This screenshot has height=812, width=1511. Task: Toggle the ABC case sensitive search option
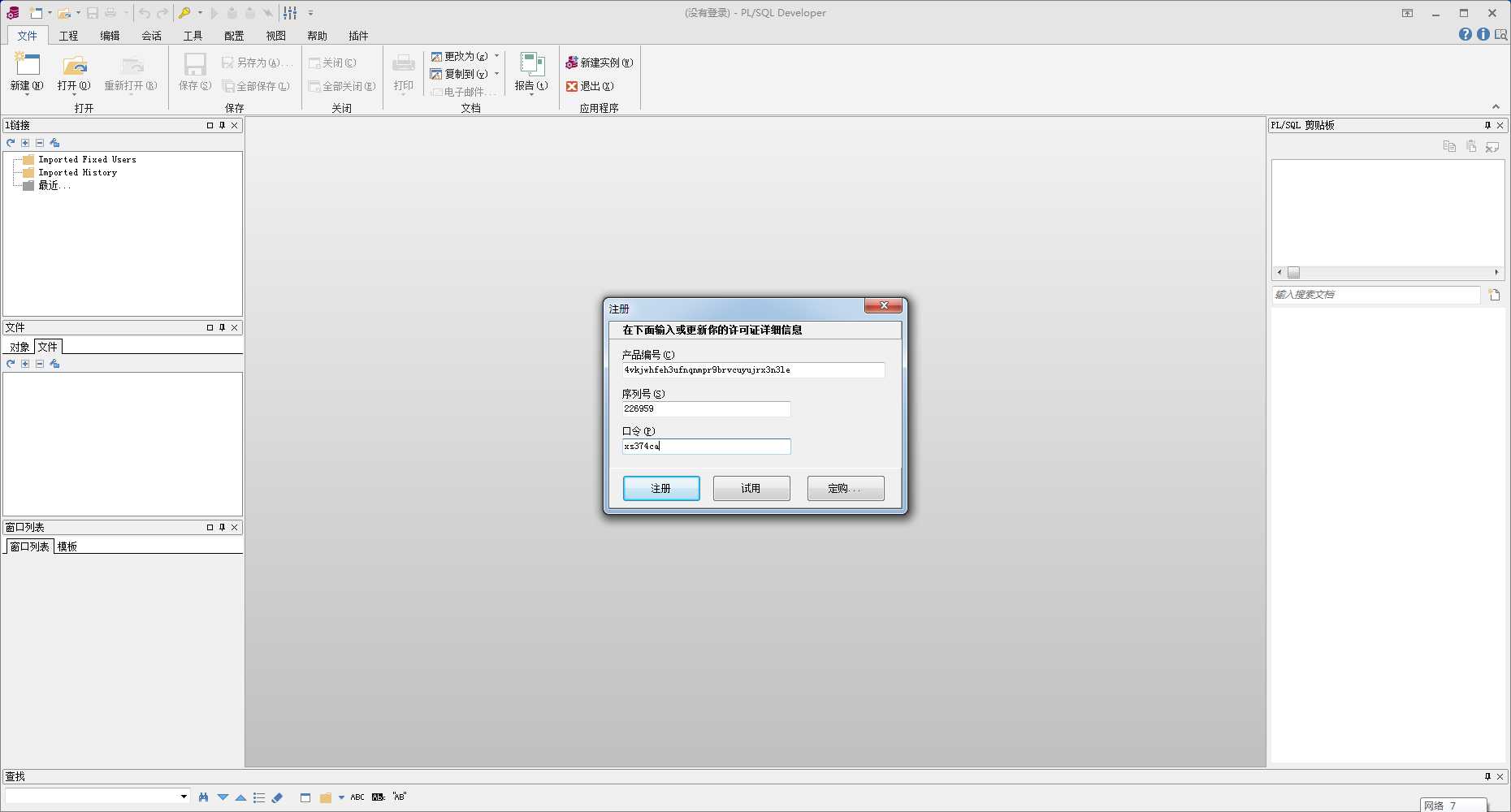pos(357,797)
